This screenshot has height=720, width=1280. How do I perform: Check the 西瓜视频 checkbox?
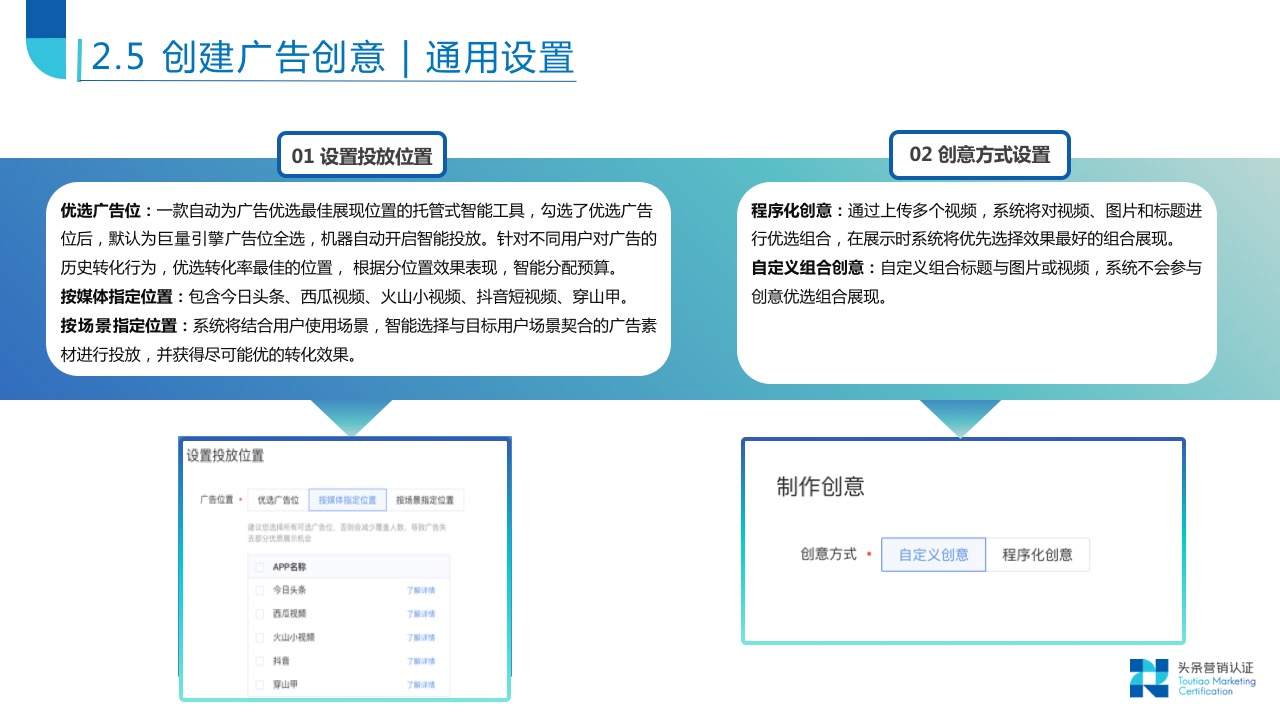(260, 613)
